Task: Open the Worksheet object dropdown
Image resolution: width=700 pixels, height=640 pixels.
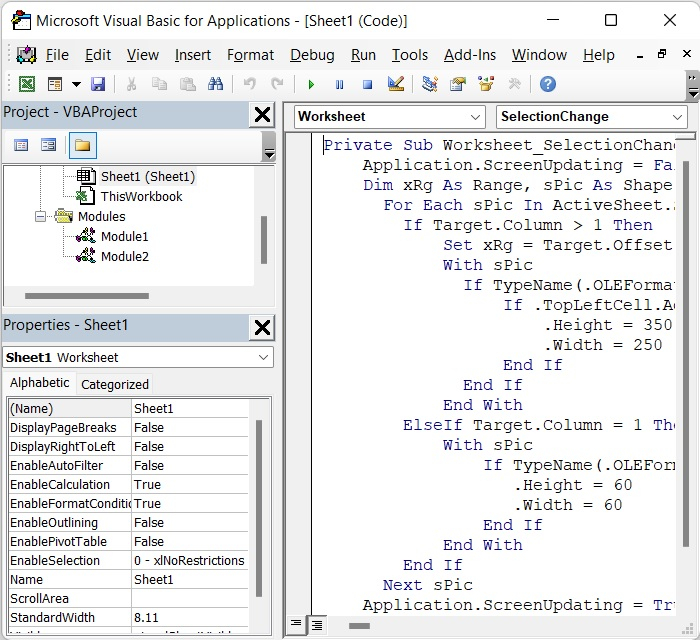Action: (475, 117)
